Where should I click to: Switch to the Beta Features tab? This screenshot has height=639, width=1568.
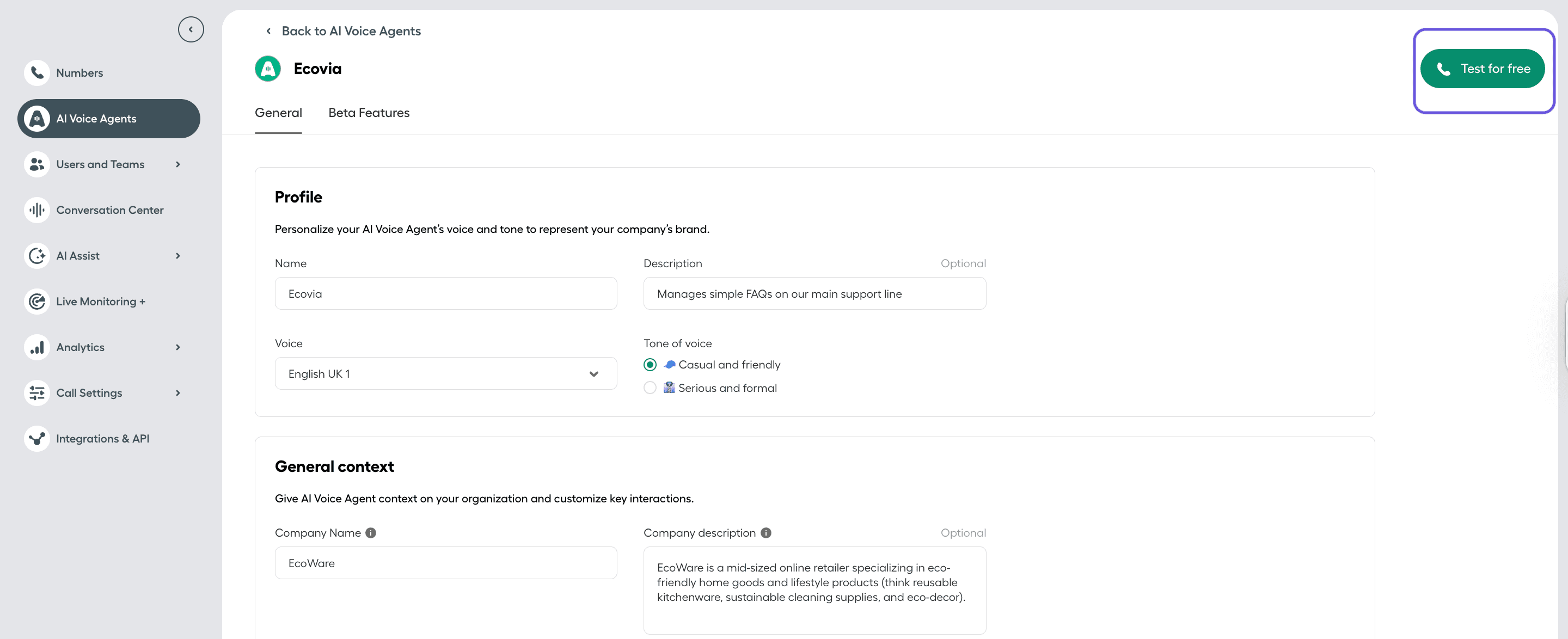coord(369,113)
